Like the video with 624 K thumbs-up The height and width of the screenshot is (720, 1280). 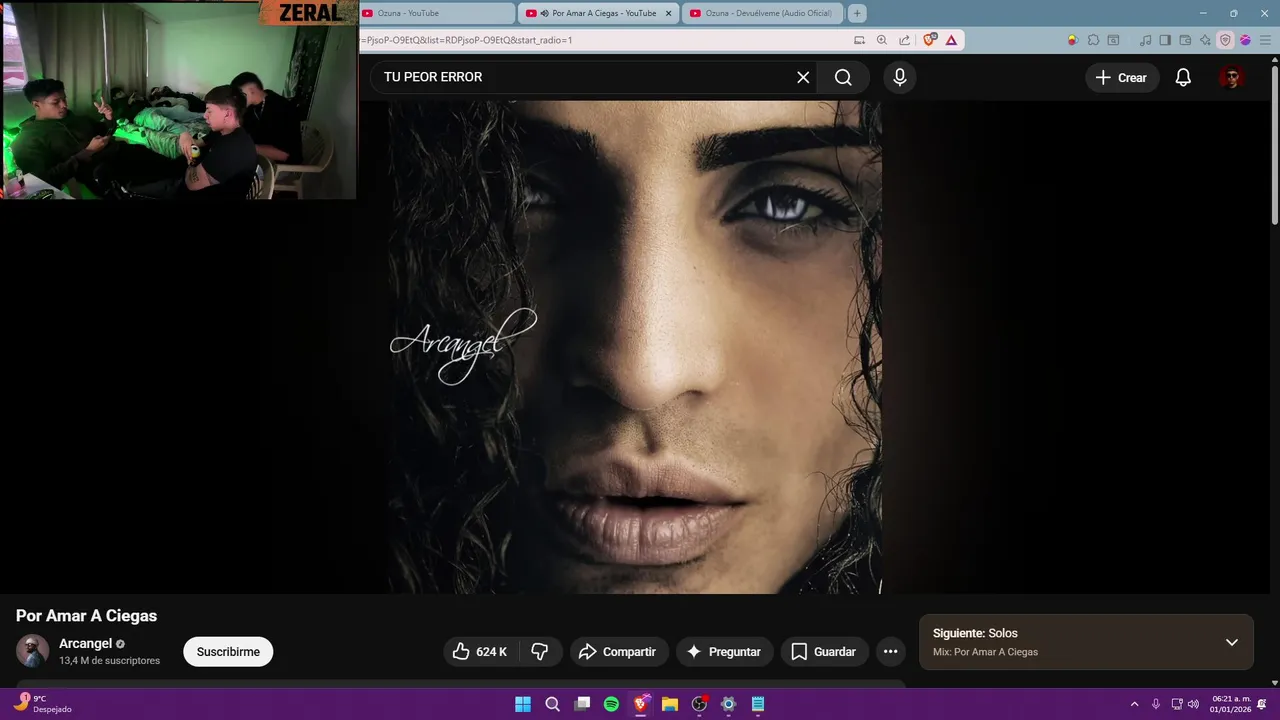[x=479, y=651]
